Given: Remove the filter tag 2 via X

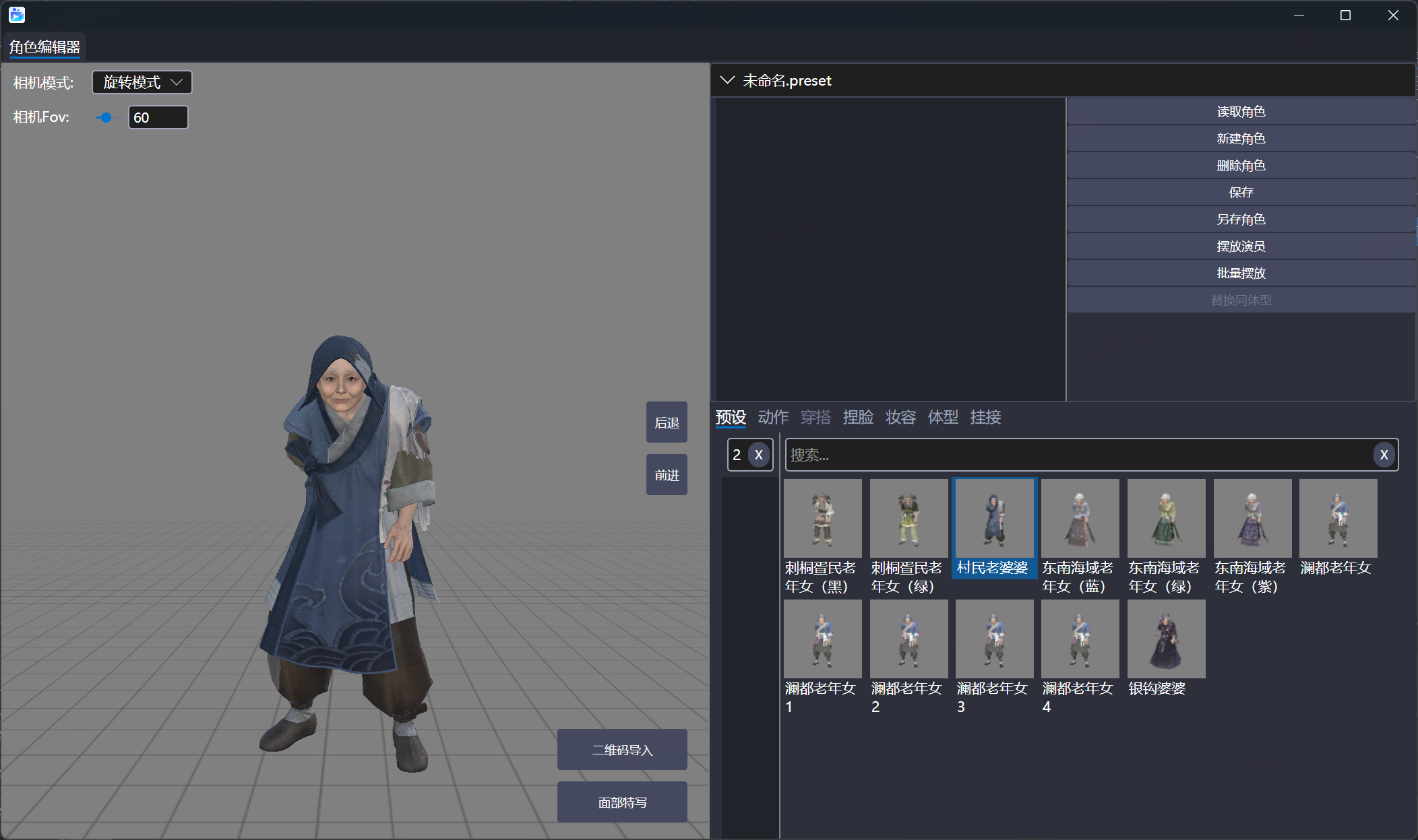Looking at the screenshot, I should point(759,455).
